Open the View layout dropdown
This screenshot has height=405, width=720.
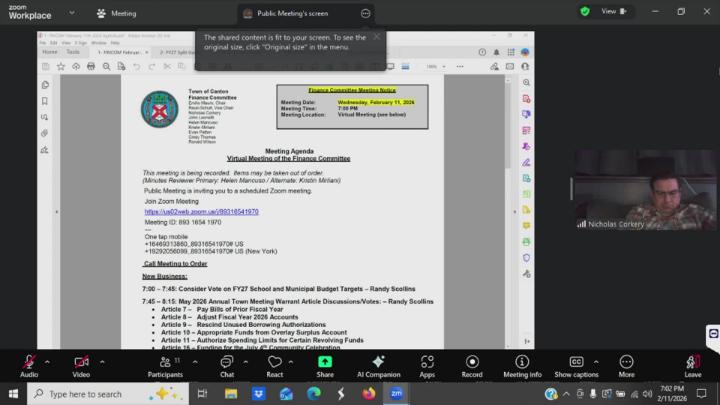click(612, 12)
